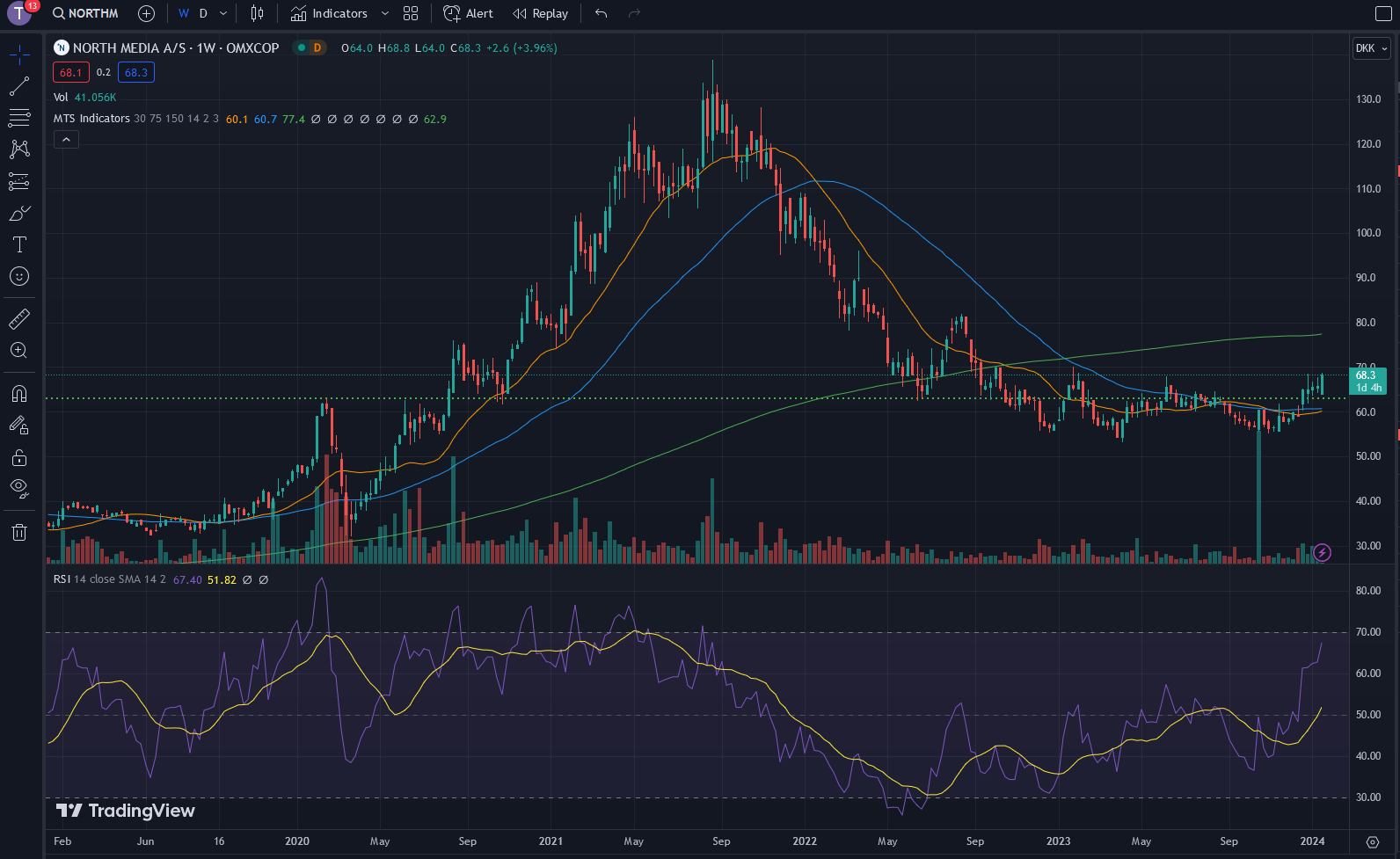Select the ruler measure tool

[x=19, y=318]
